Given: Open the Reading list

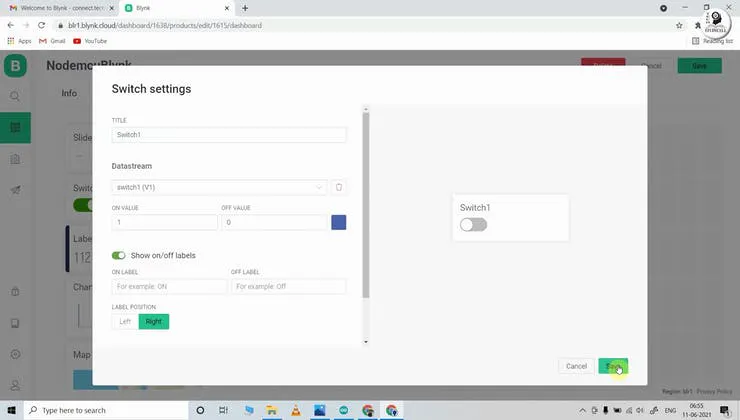Looking at the screenshot, I should click(712, 41).
